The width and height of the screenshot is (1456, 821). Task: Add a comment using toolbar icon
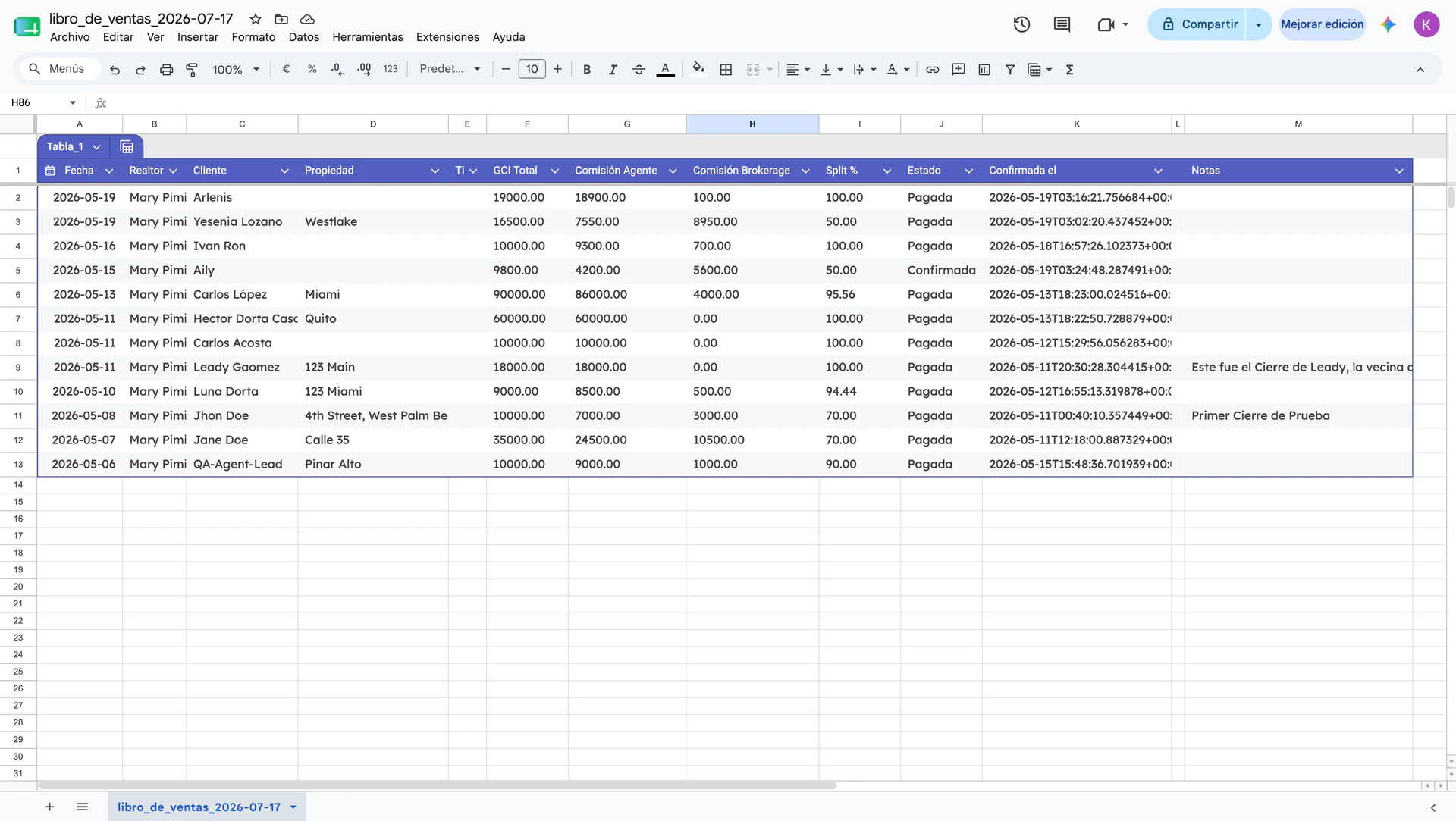click(x=959, y=69)
